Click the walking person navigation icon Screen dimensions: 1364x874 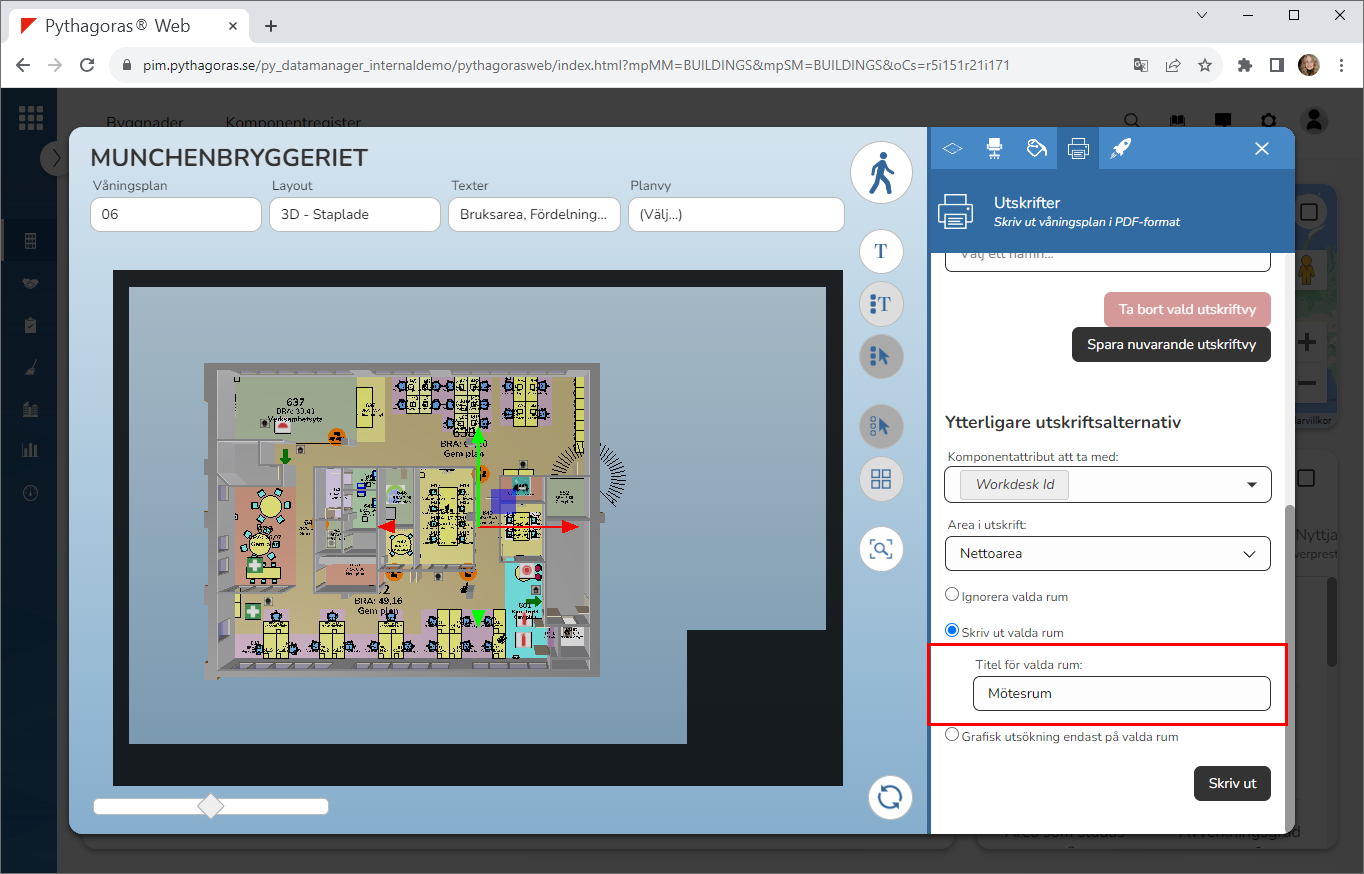[x=881, y=173]
